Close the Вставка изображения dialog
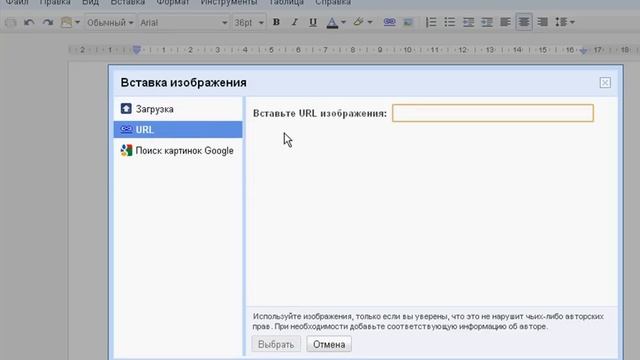Viewport: 640px width, 360px height. click(605, 82)
